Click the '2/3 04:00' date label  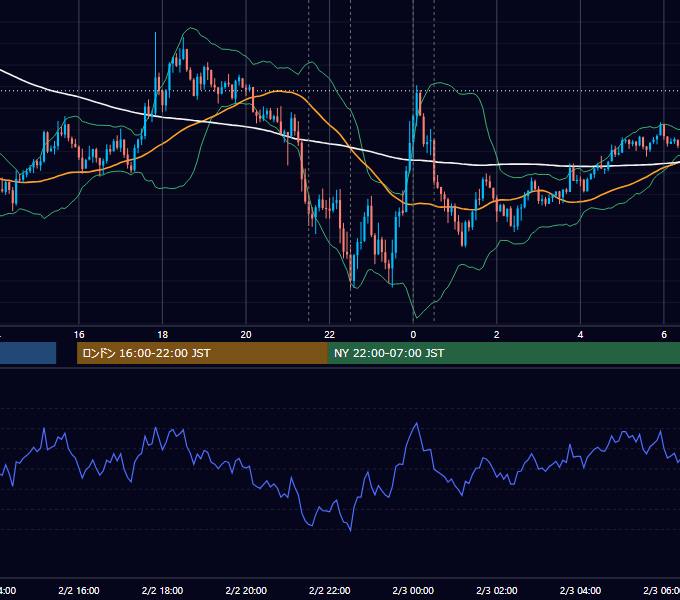pyautogui.click(x=580, y=590)
